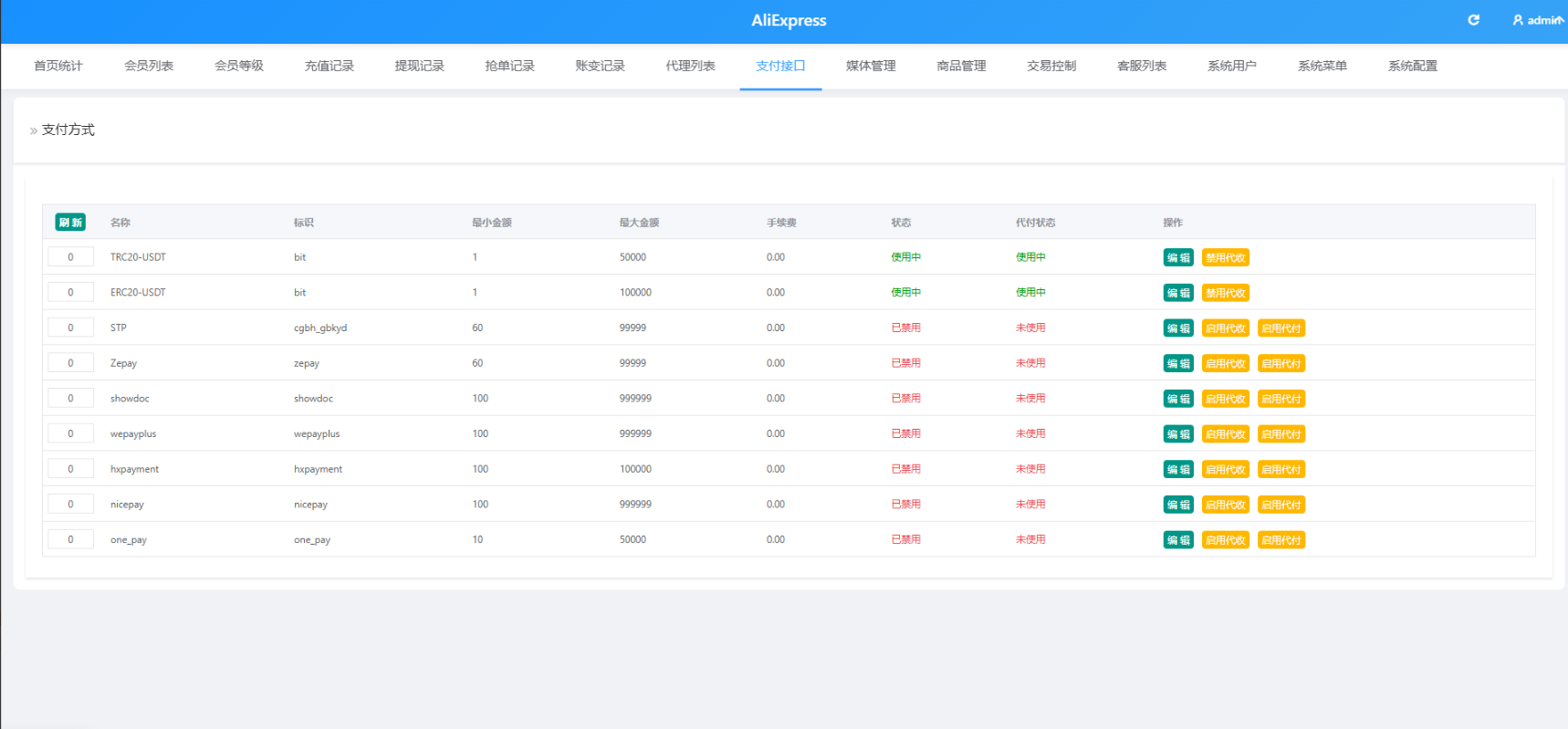Click 启用代收 for the showdoc row

(1226, 399)
